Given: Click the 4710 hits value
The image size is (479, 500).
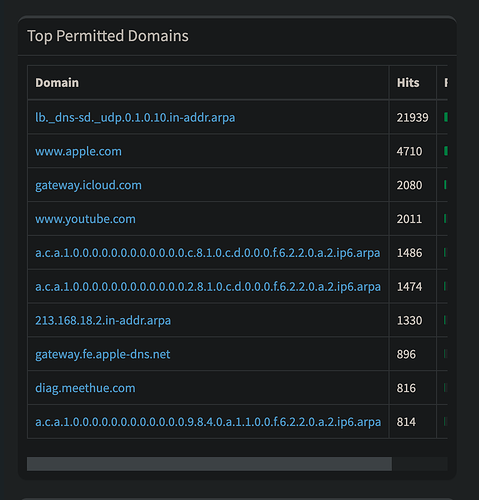Looking at the screenshot, I should [409, 151].
